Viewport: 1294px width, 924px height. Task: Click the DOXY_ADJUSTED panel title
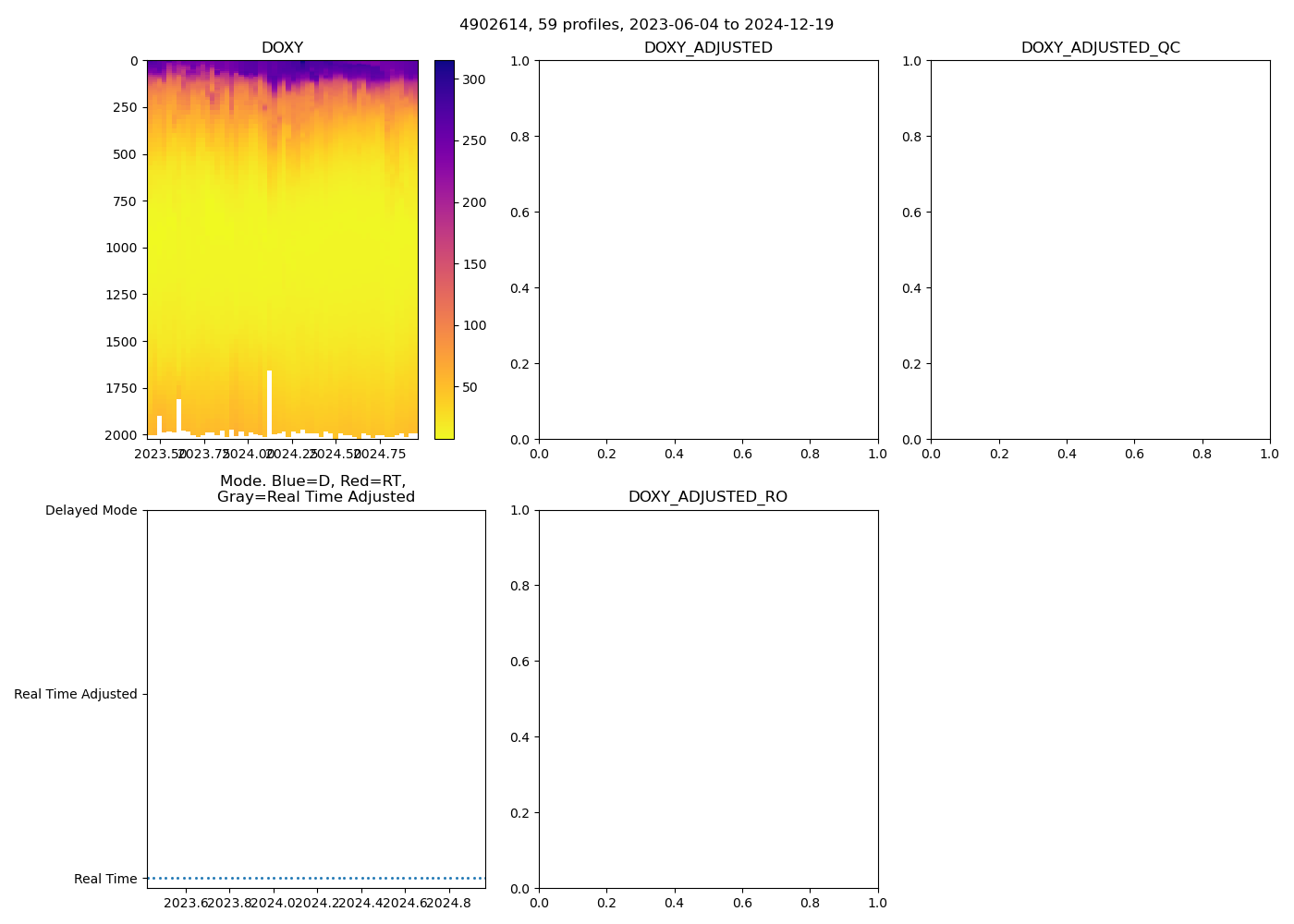[x=708, y=48]
